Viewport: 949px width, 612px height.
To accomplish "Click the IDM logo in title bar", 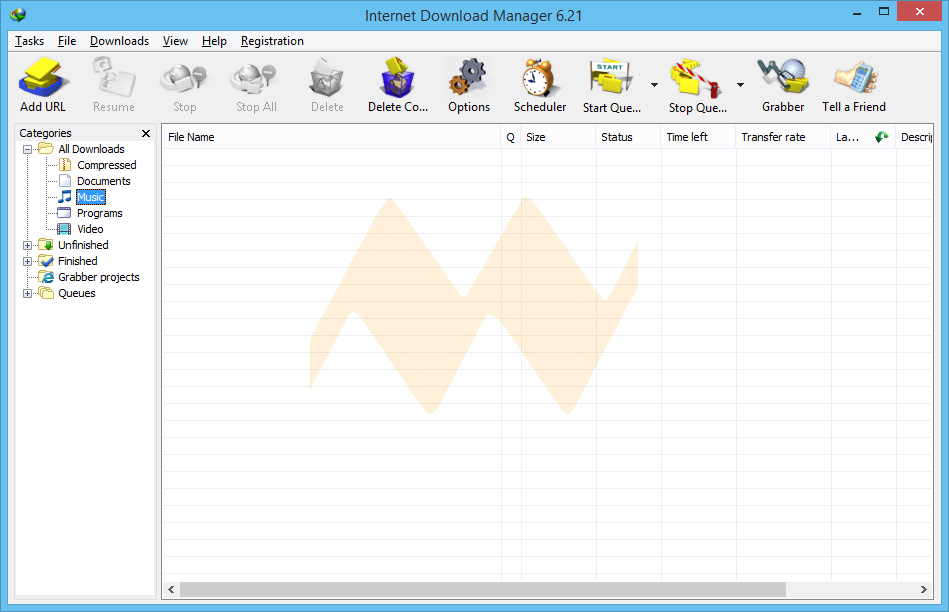I will pos(18,15).
